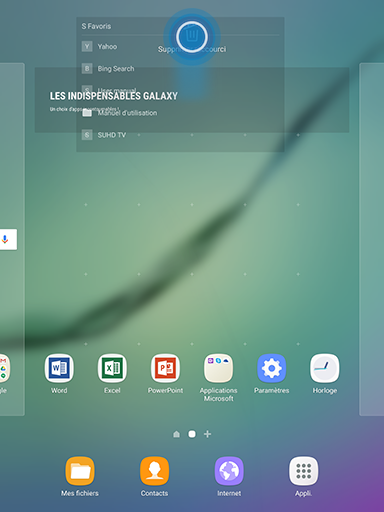Open the PowerPoint app
This screenshot has width=384, height=512.
click(x=165, y=368)
